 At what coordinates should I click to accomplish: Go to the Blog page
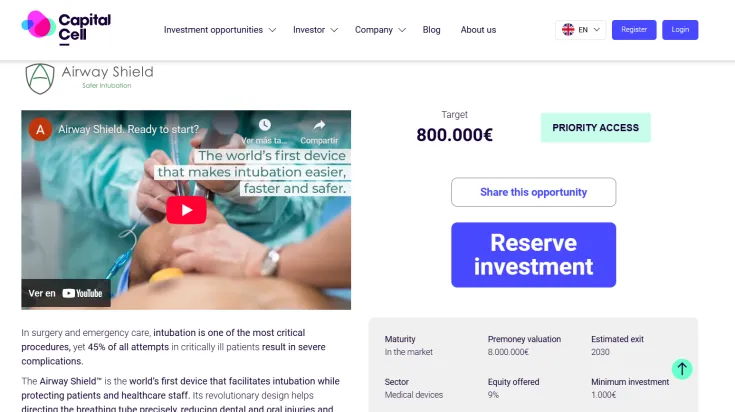(431, 30)
